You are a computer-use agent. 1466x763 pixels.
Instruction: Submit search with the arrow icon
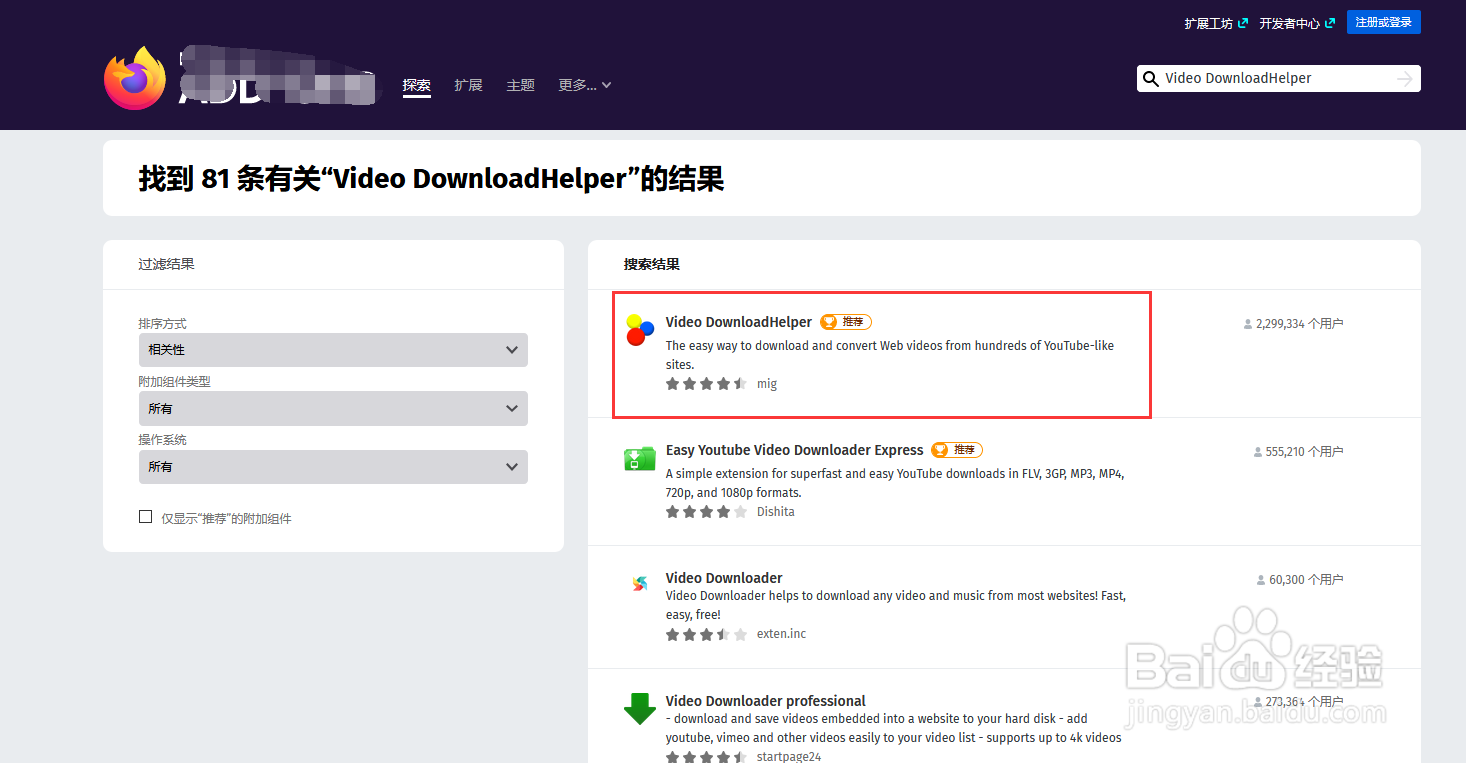pos(1405,79)
